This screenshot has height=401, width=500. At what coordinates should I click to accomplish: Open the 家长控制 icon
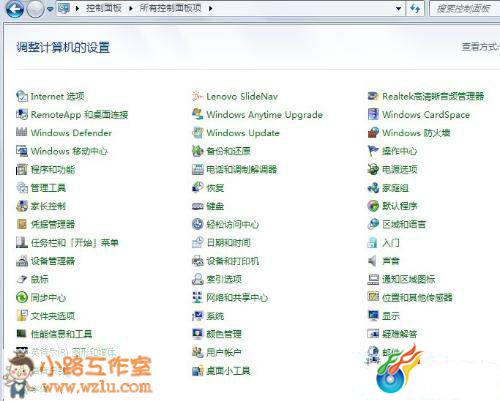click(22, 206)
